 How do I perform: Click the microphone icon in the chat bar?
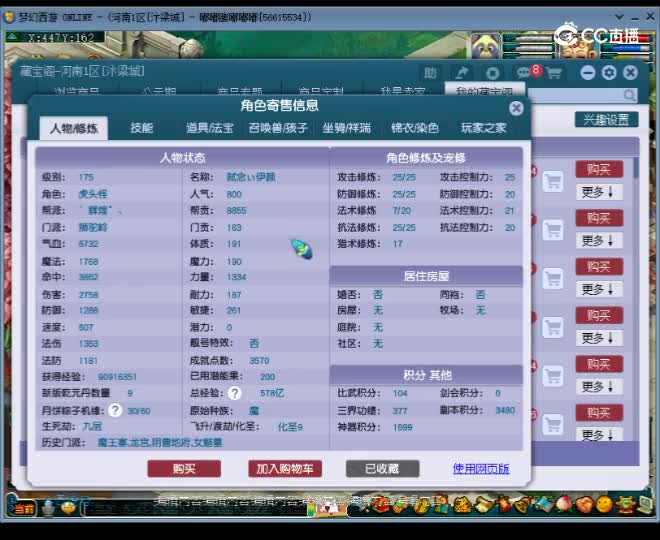48,507
